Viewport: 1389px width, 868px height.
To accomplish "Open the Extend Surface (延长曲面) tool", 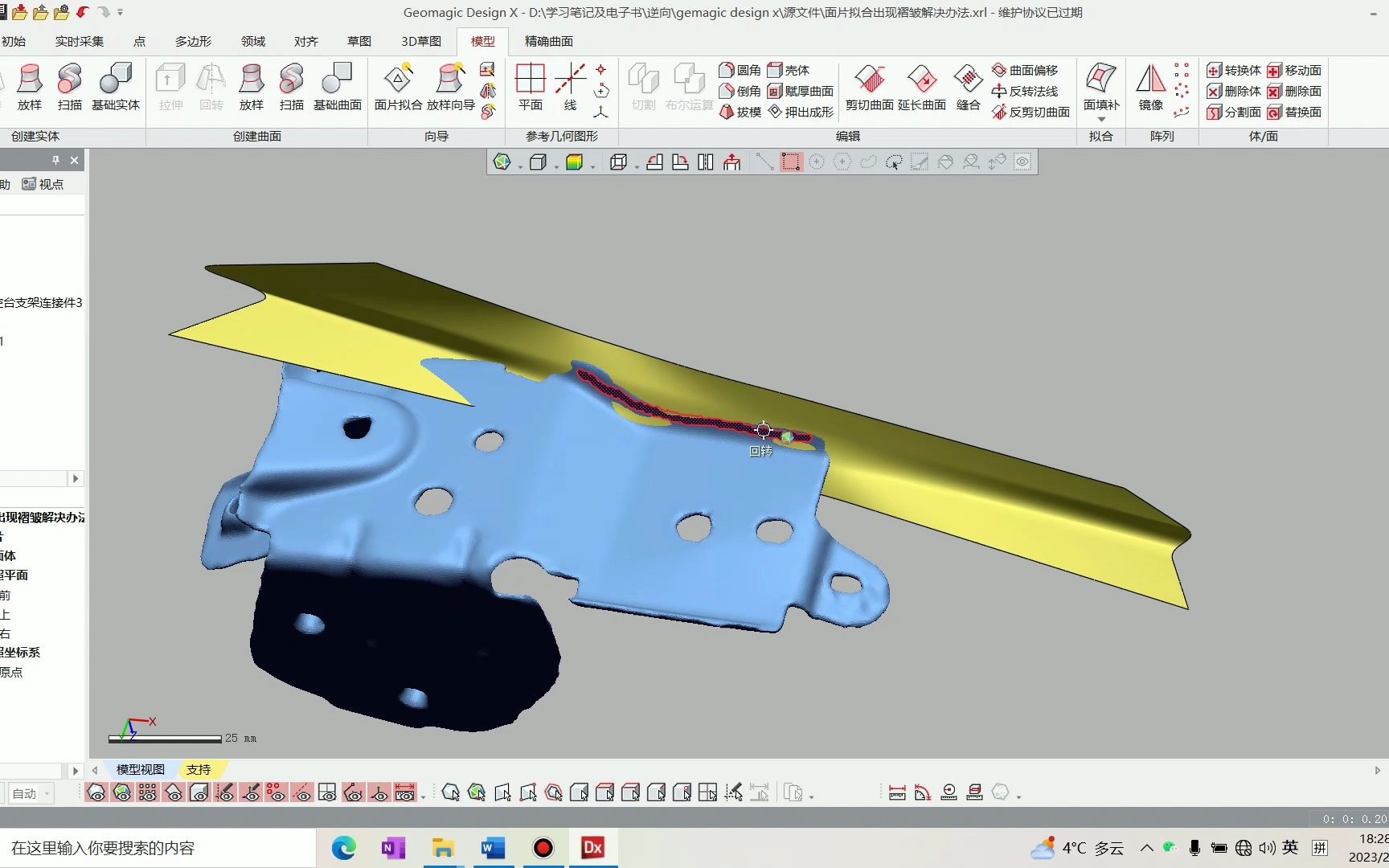I will coord(922,87).
